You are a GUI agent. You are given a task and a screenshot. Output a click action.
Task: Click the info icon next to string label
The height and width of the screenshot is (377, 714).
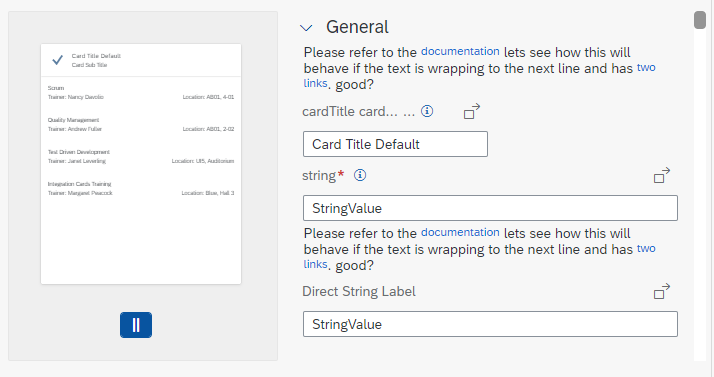point(360,175)
